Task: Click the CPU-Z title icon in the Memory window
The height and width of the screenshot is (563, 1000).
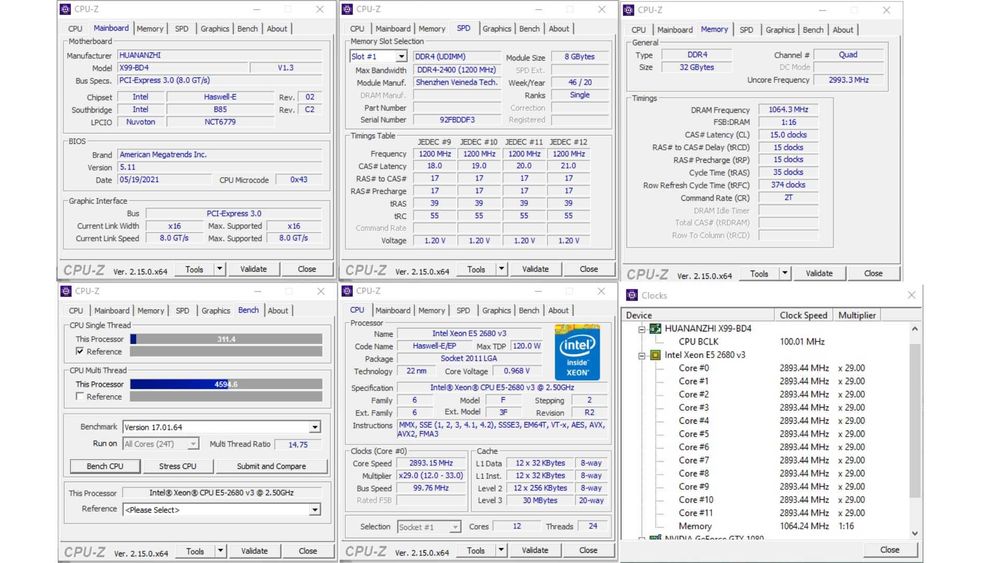Action: coord(629,10)
